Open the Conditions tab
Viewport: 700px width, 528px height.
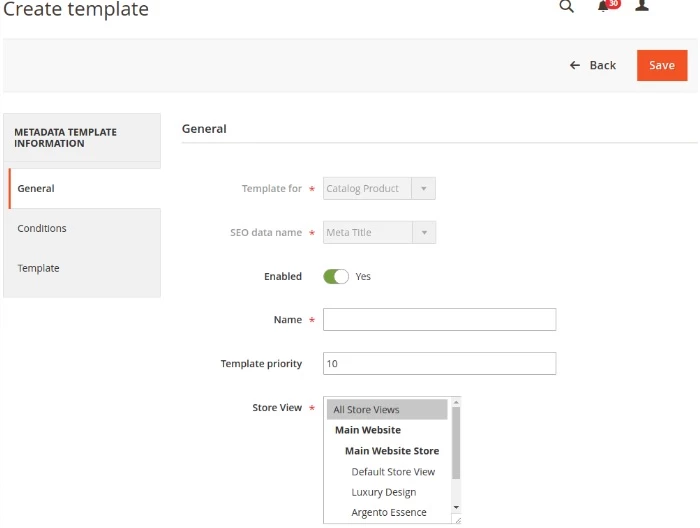(84, 228)
